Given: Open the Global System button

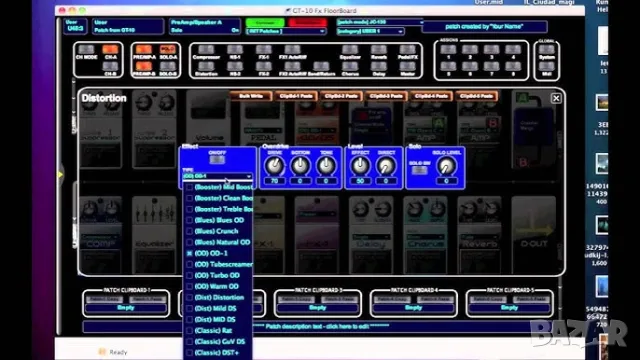Looking at the screenshot, I should pos(547,50).
